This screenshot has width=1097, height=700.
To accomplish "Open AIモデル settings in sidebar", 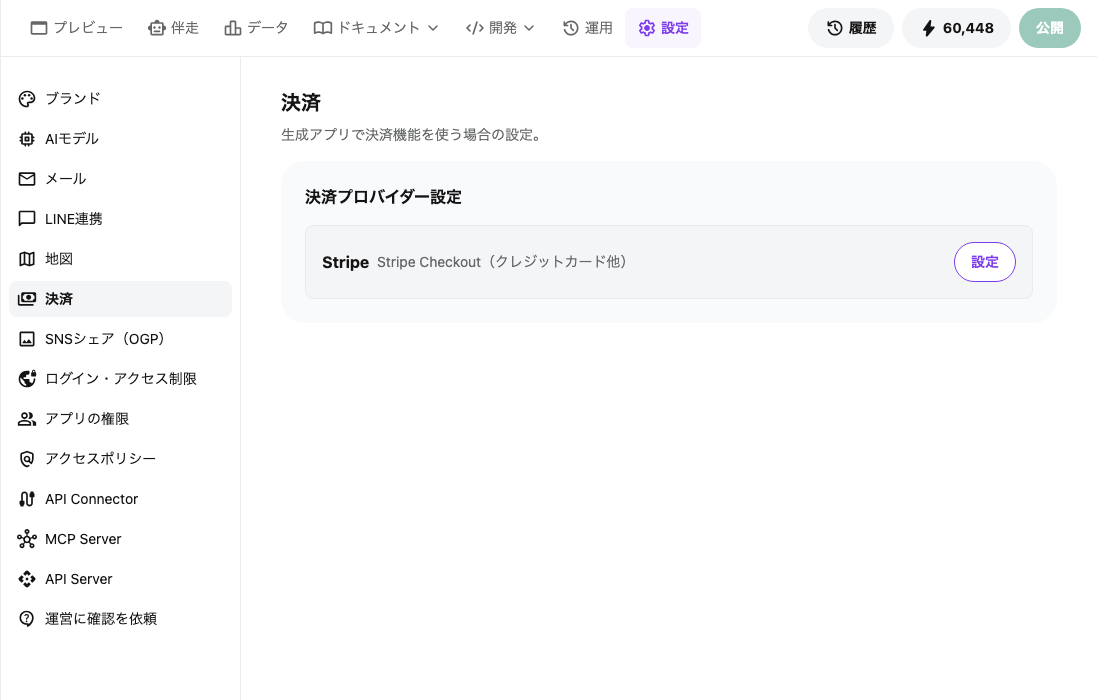I will [120, 139].
